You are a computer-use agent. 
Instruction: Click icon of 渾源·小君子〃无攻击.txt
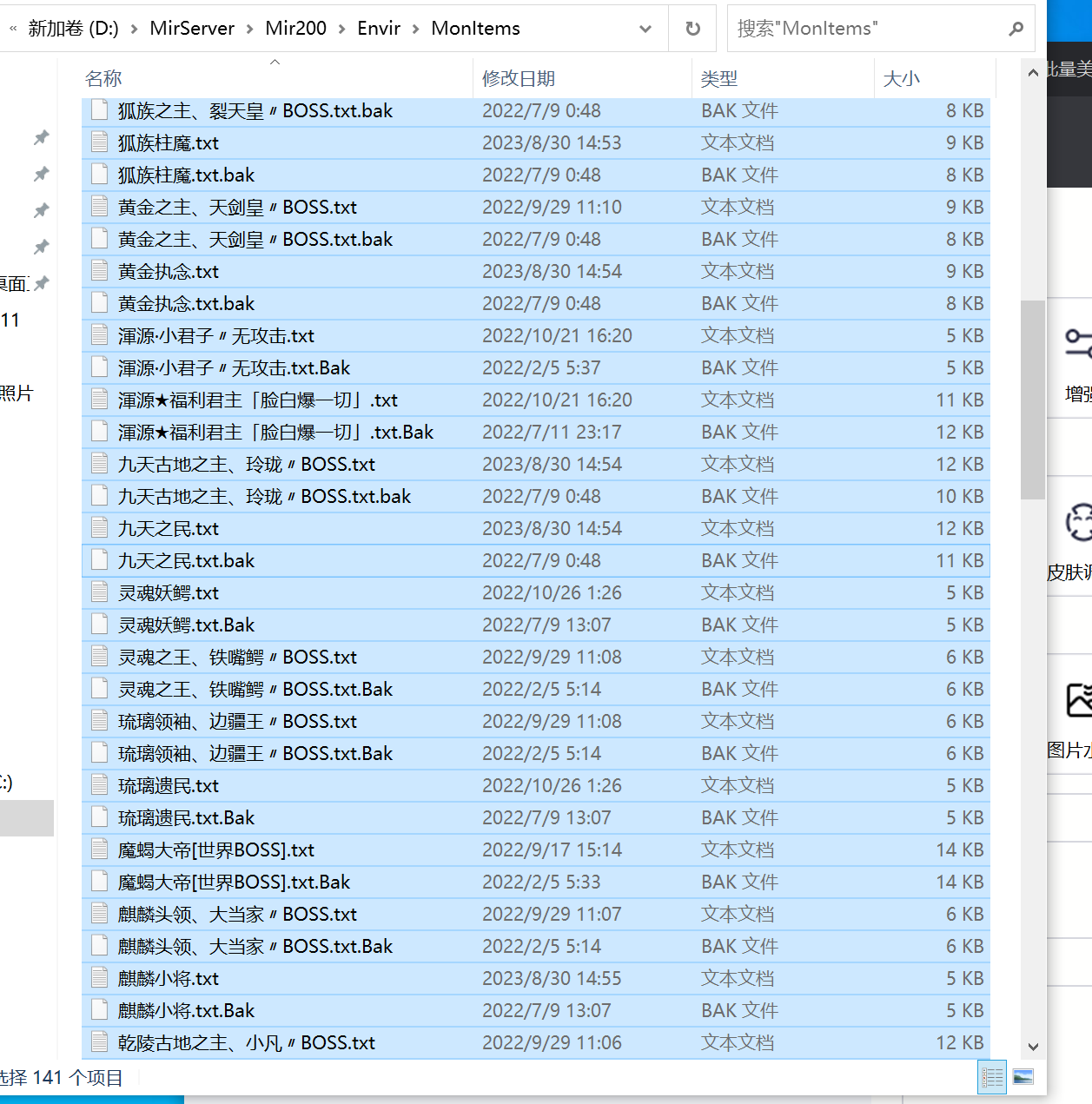100,335
